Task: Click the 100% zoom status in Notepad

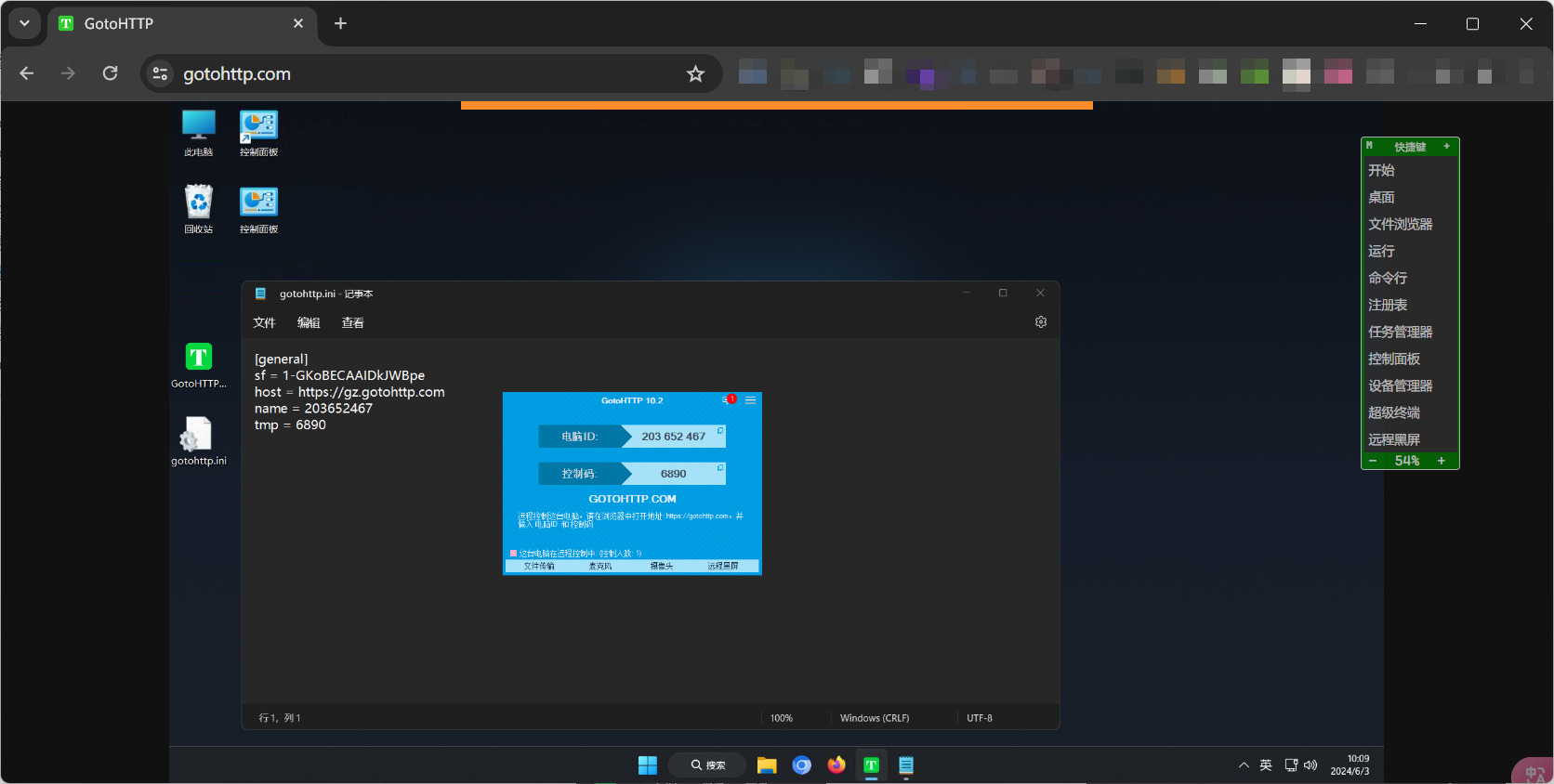Action: click(x=782, y=718)
